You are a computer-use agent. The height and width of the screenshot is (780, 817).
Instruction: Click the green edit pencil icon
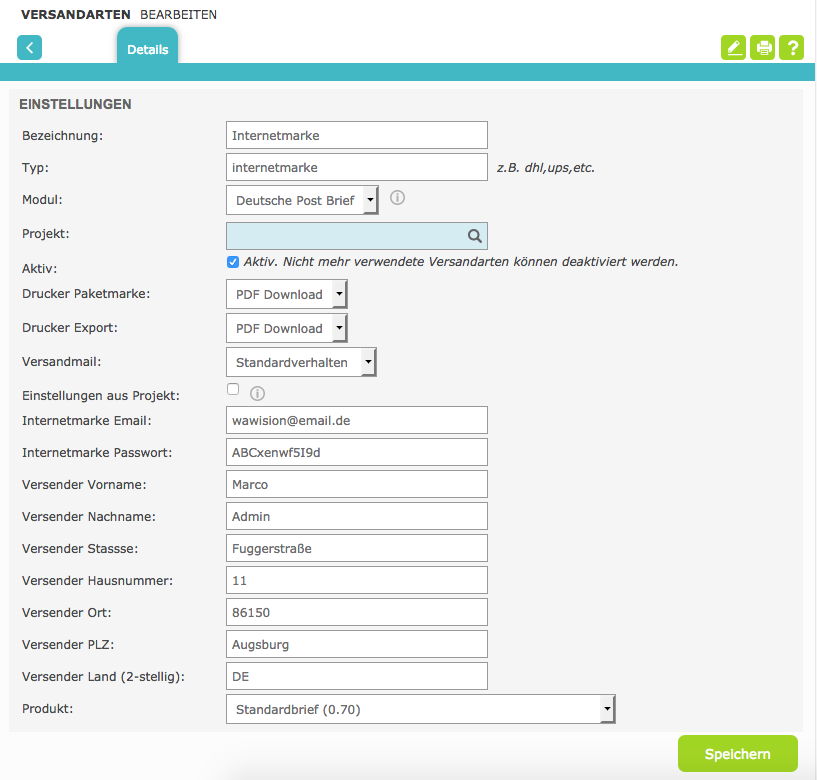pyautogui.click(x=733, y=48)
